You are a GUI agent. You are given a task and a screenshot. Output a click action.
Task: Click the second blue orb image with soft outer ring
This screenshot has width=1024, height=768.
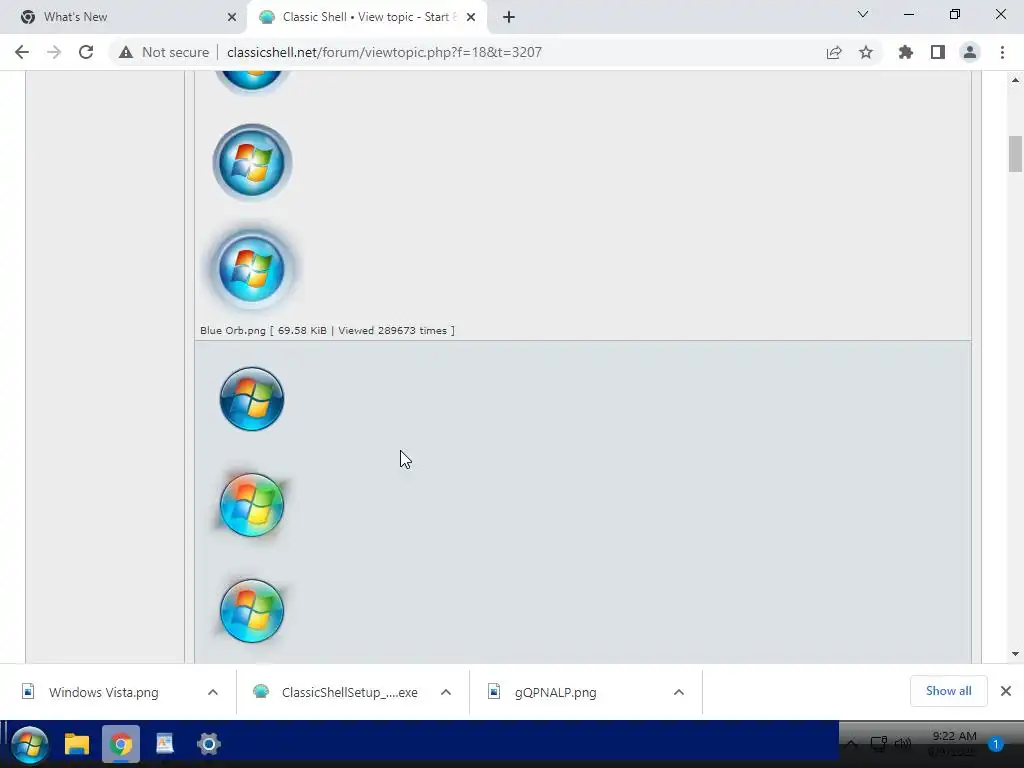[252, 162]
